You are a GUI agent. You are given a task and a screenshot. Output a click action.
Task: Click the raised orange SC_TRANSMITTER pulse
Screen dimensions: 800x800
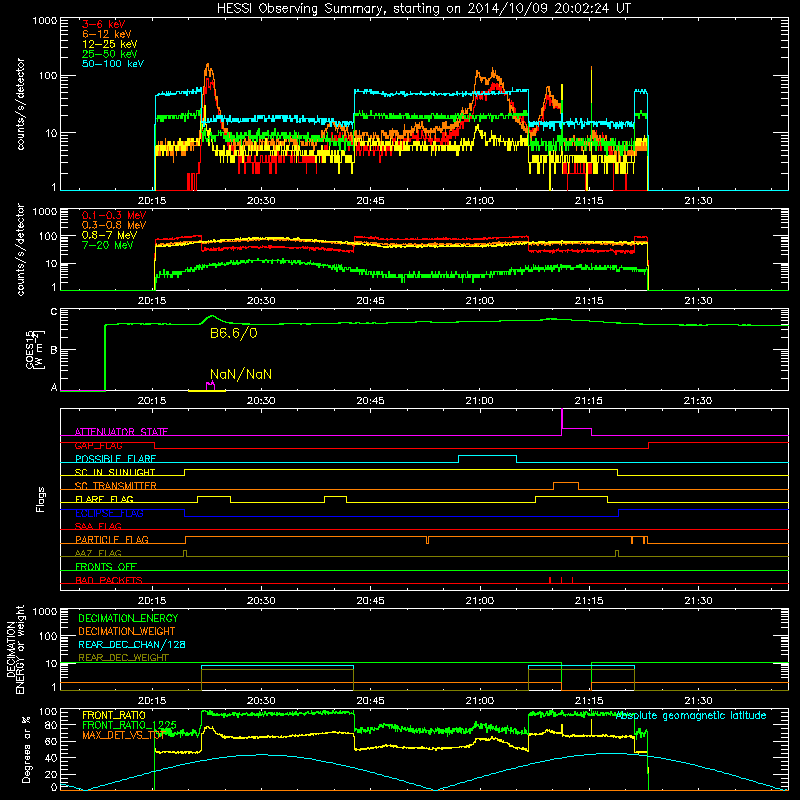pyautogui.click(x=566, y=483)
